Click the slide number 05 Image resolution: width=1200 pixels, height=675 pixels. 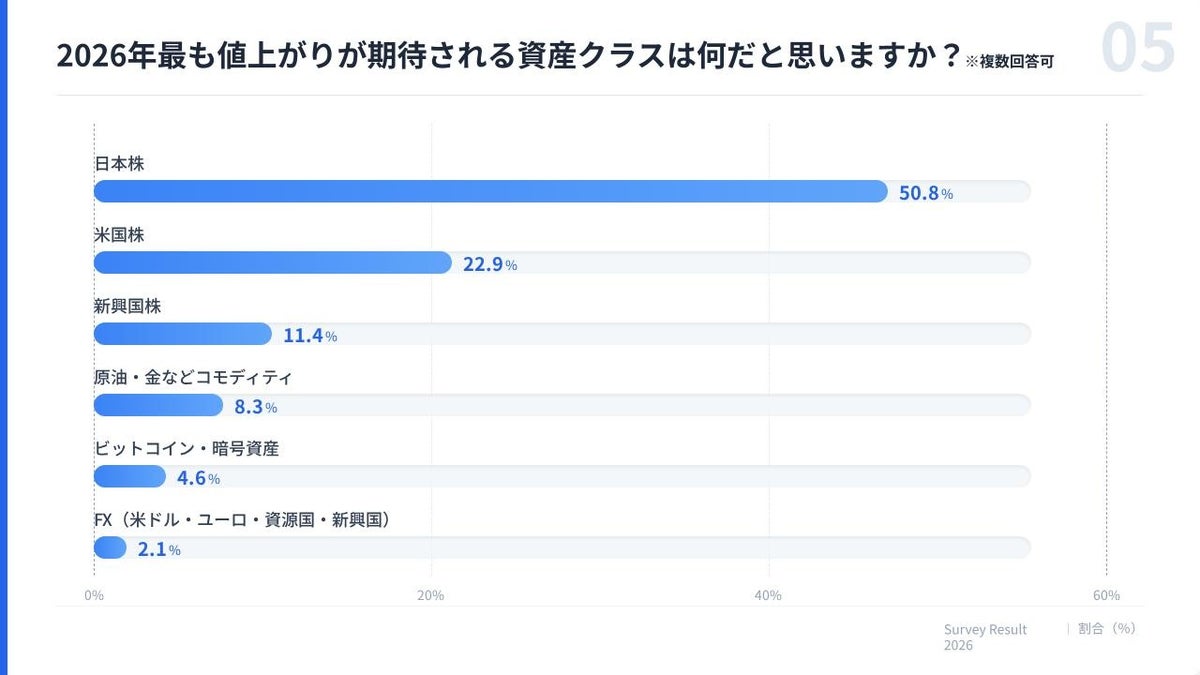(x=1137, y=48)
